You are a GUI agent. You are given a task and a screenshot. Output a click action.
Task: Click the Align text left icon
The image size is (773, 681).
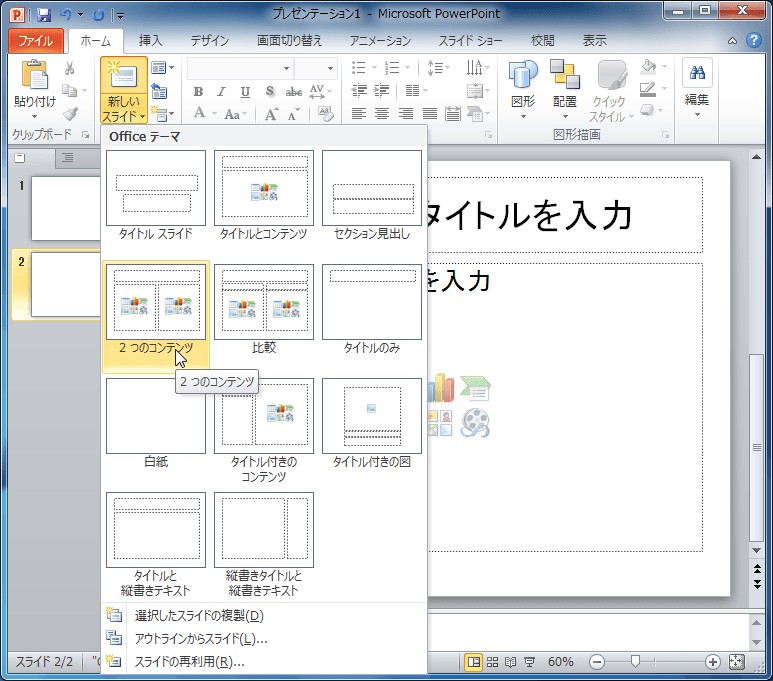pos(359,114)
